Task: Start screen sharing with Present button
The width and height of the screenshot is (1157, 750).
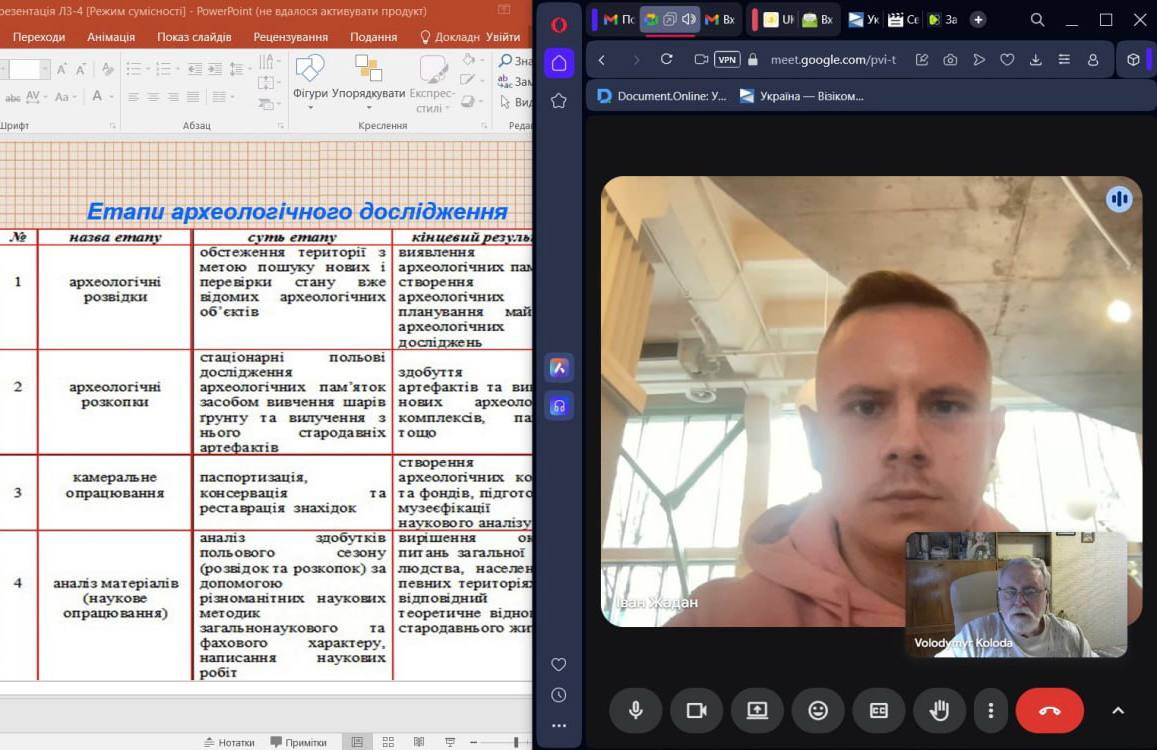Action: click(x=757, y=710)
